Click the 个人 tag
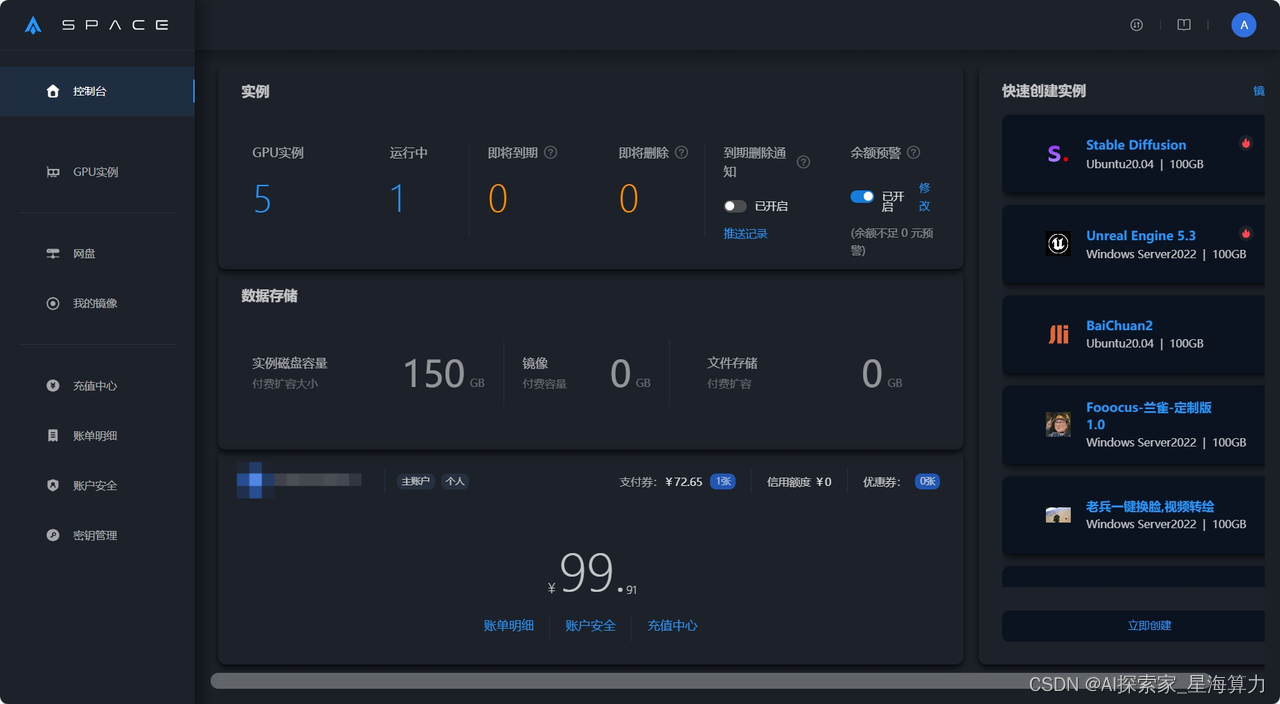1280x704 pixels. click(455, 481)
